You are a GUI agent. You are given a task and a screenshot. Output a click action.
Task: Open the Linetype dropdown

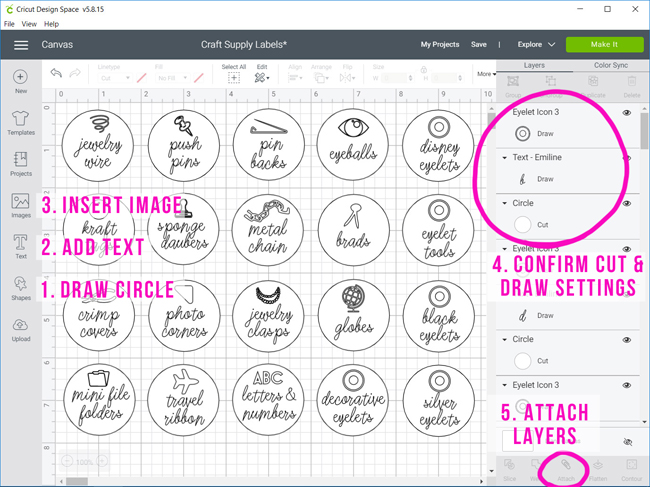tap(115, 78)
